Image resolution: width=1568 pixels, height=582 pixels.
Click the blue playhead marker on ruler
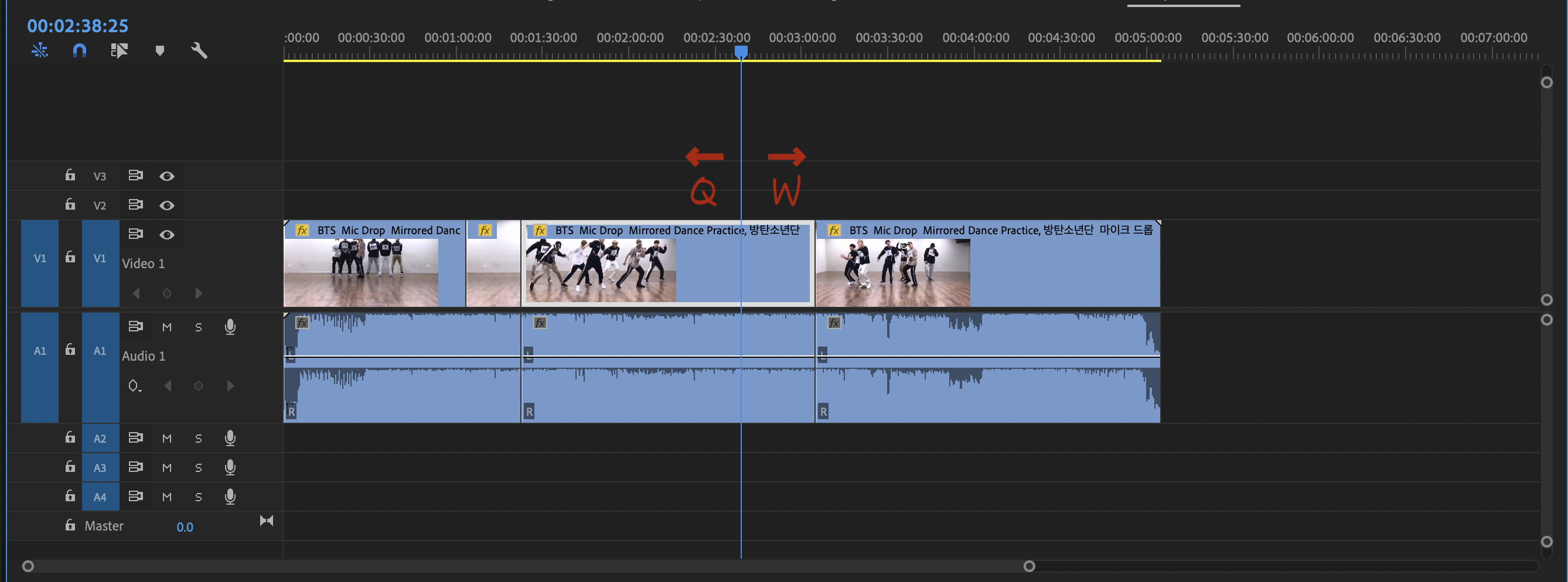[x=741, y=52]
